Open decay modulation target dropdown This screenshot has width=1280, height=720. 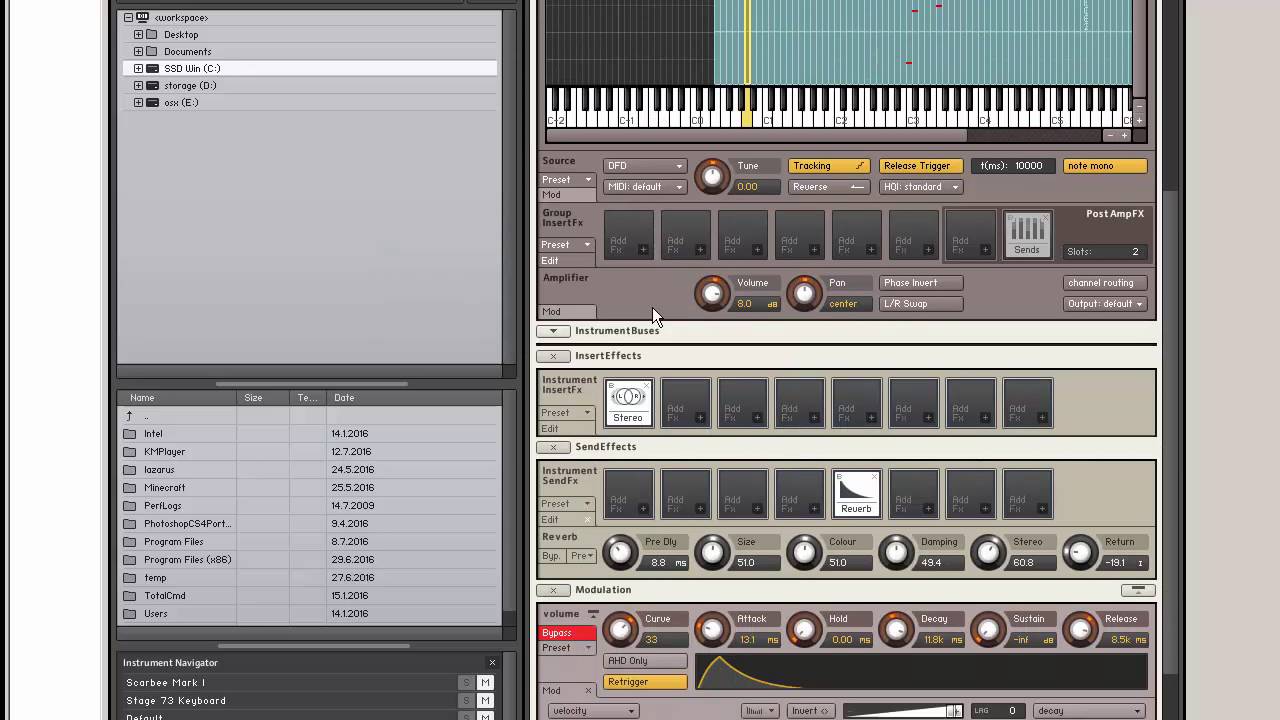[x=1089, y=711]
